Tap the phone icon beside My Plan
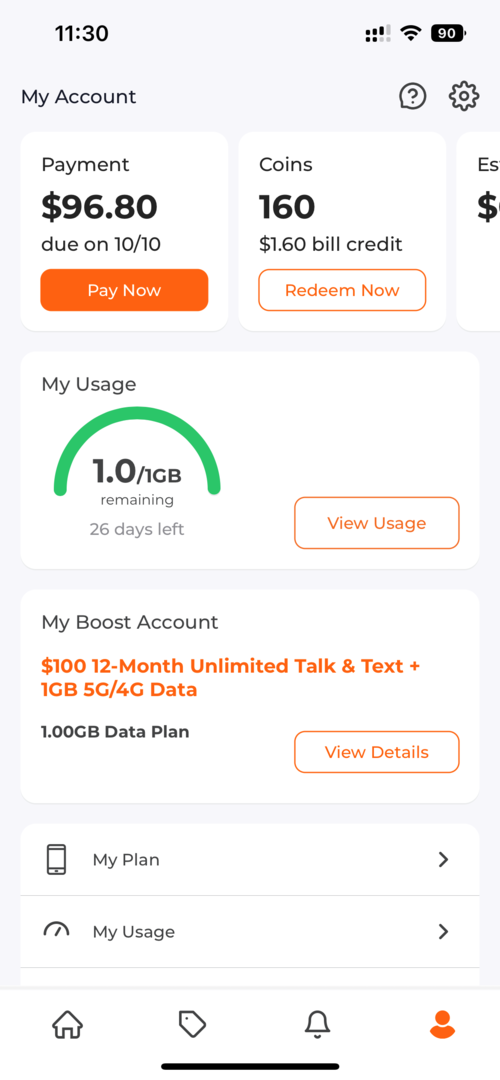 pos(57,860)
